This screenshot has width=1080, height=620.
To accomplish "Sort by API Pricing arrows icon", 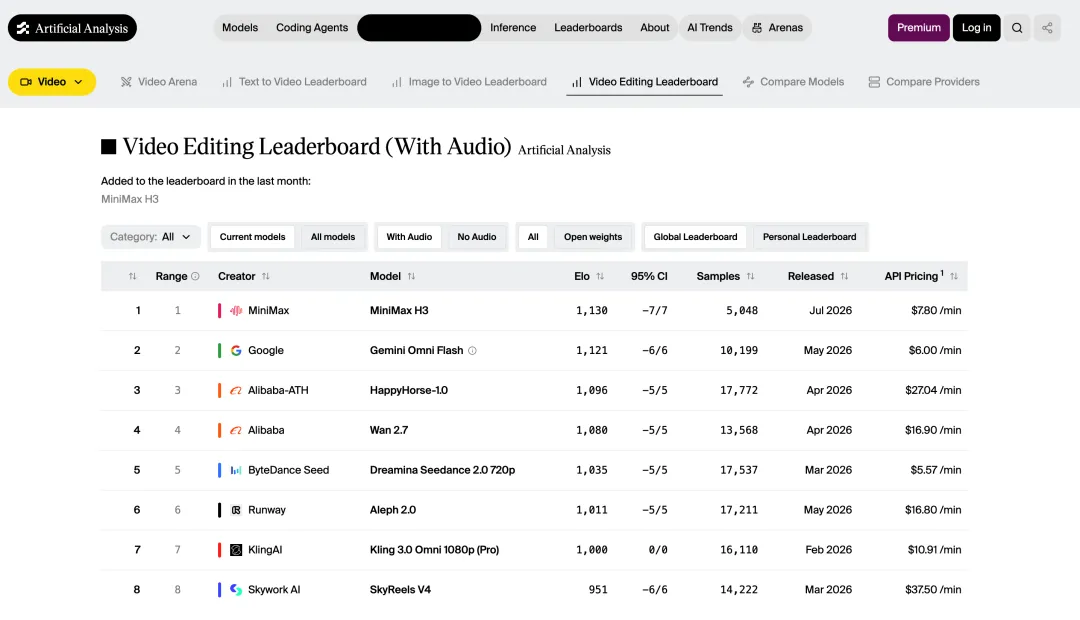I will point(954,276).
